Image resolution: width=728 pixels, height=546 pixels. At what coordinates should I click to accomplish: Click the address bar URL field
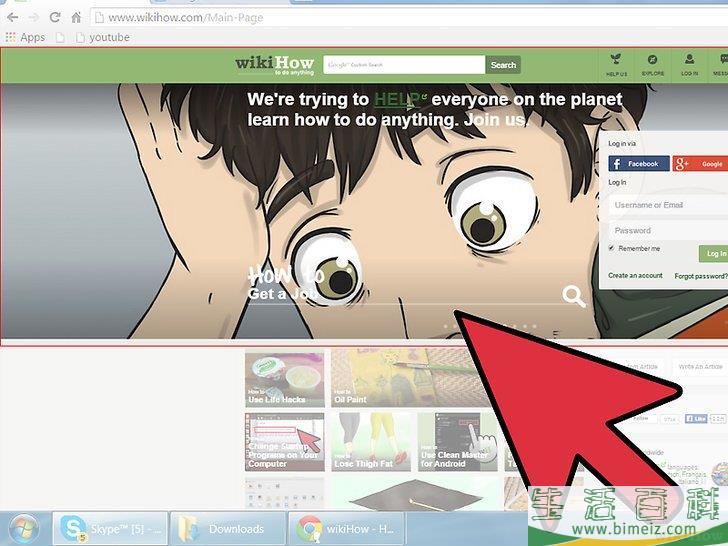(x=409, y=18)
